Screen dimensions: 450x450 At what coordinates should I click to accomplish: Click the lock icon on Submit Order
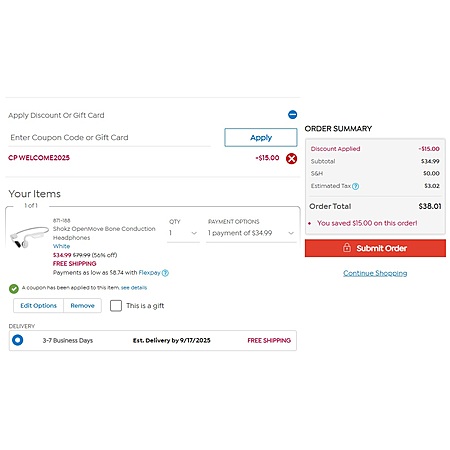tap(347, 248)
